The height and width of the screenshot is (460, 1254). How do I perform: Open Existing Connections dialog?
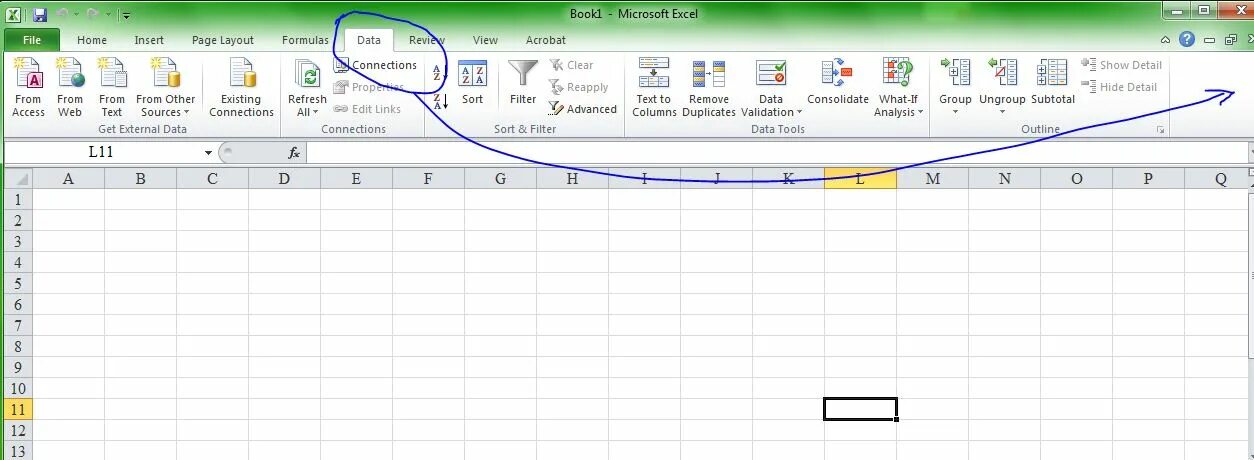pyautogui.click(x=241, y=87)
